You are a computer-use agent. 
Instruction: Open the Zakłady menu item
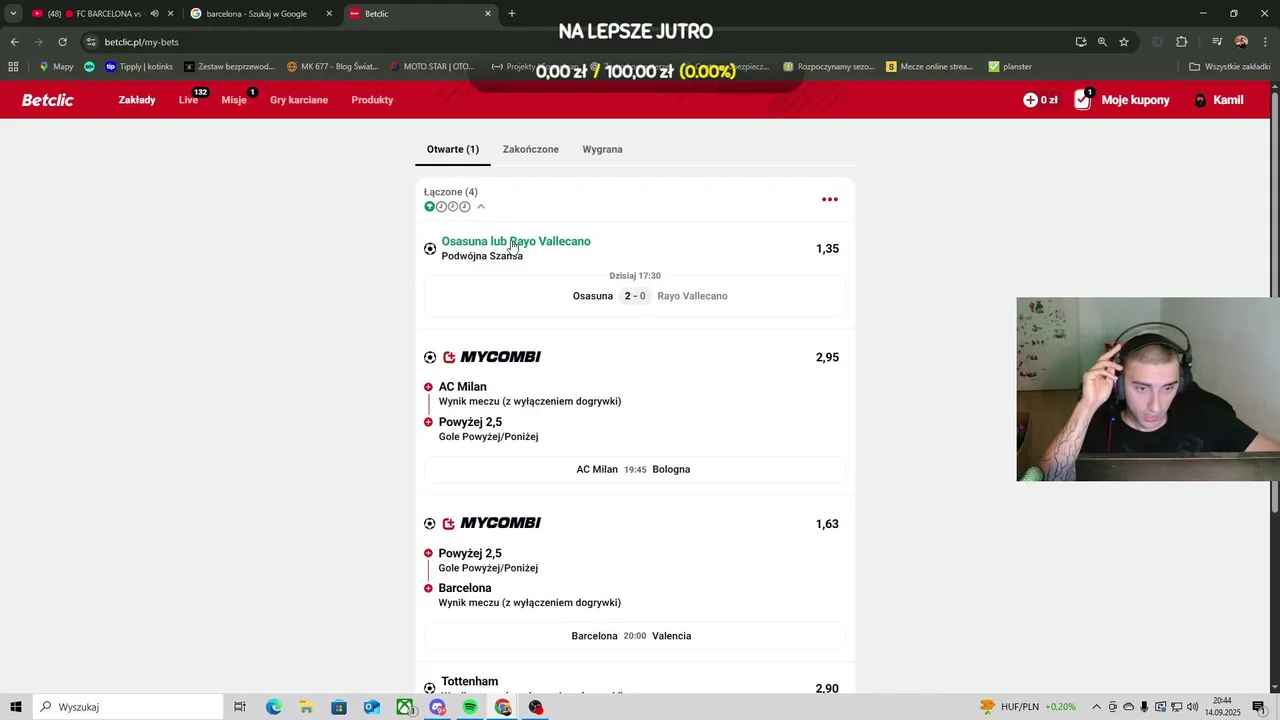click(137, 100)
